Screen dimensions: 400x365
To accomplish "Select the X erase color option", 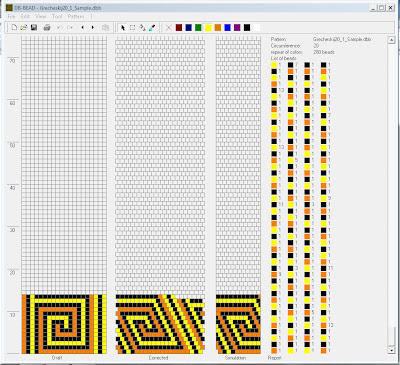I will (x=169, y=28).
